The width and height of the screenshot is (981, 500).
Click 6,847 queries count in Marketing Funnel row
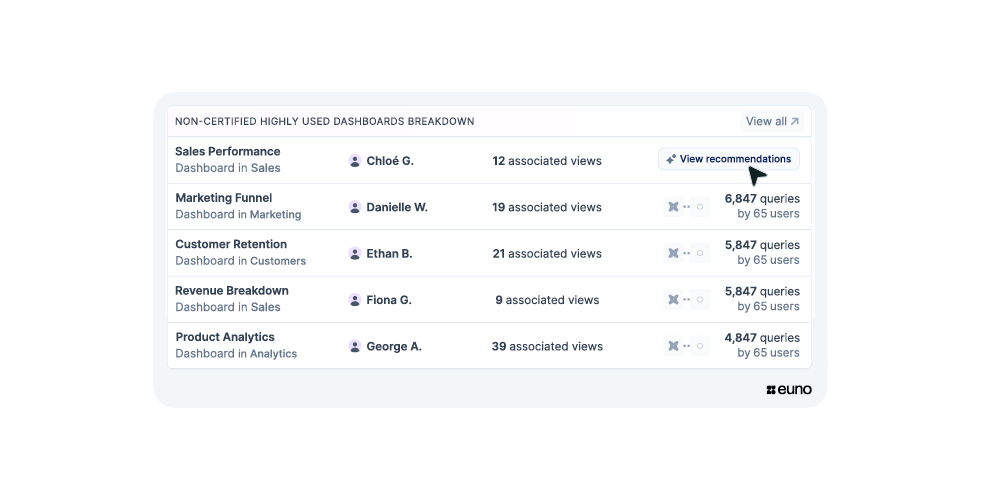[x=762, y=199]
